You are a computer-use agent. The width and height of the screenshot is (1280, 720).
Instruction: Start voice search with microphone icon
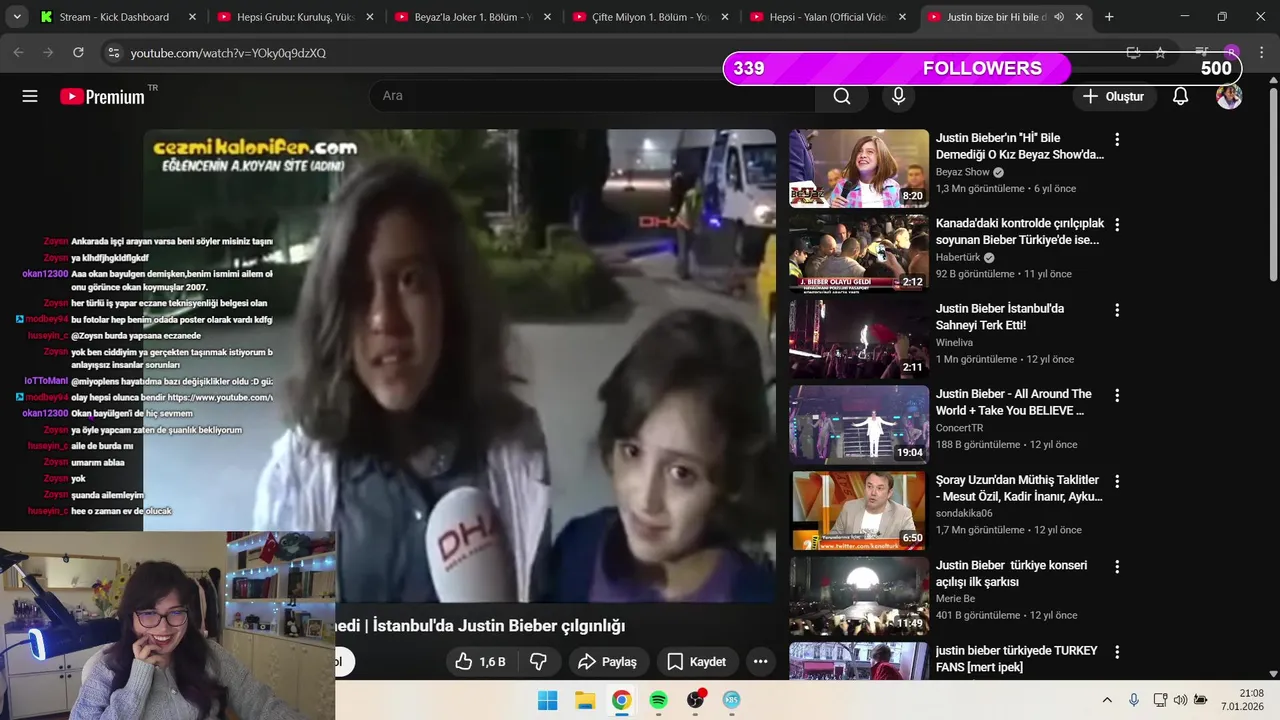click(898, 96)
